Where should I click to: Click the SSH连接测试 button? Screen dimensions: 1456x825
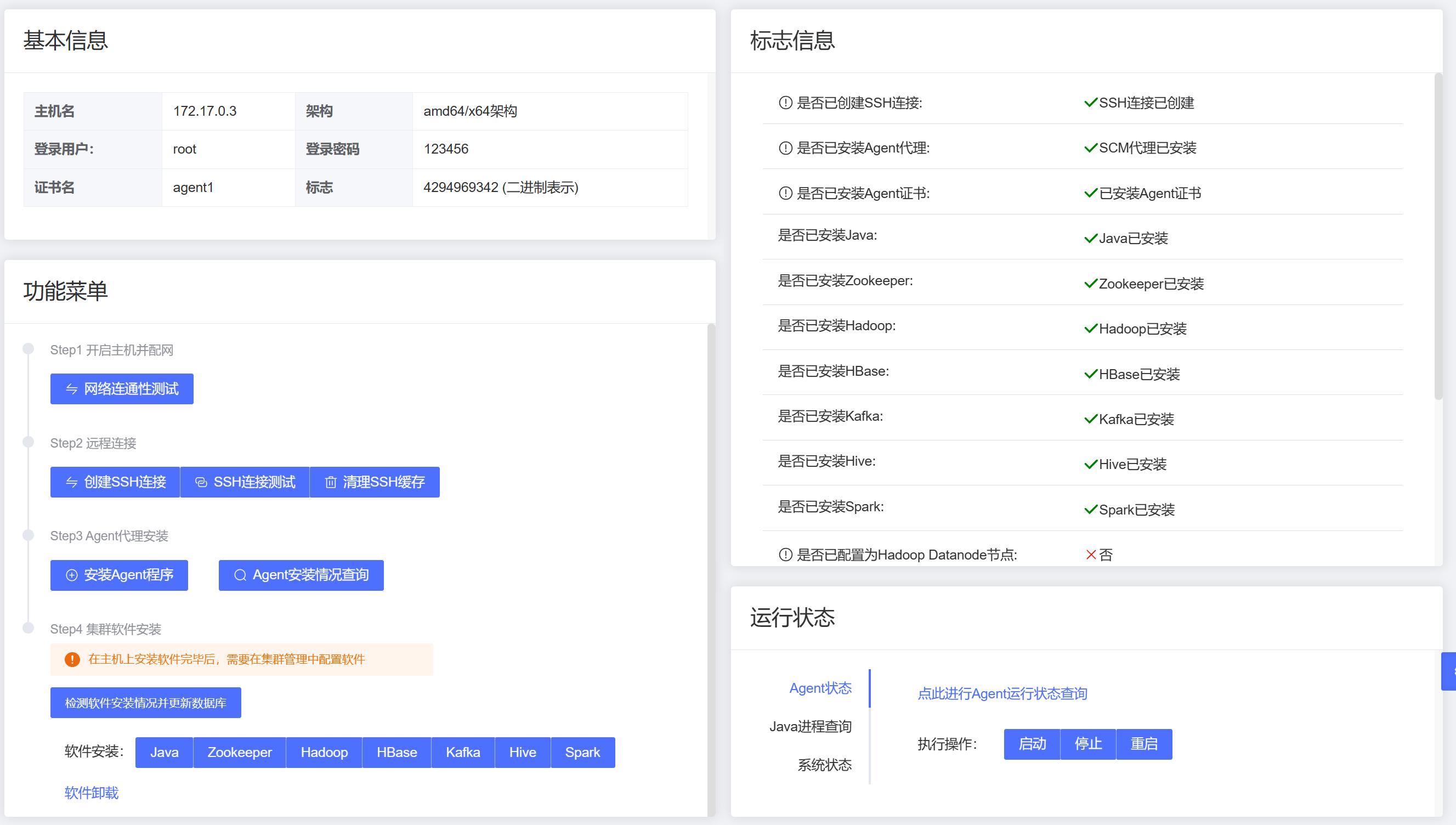click(245, 482)
